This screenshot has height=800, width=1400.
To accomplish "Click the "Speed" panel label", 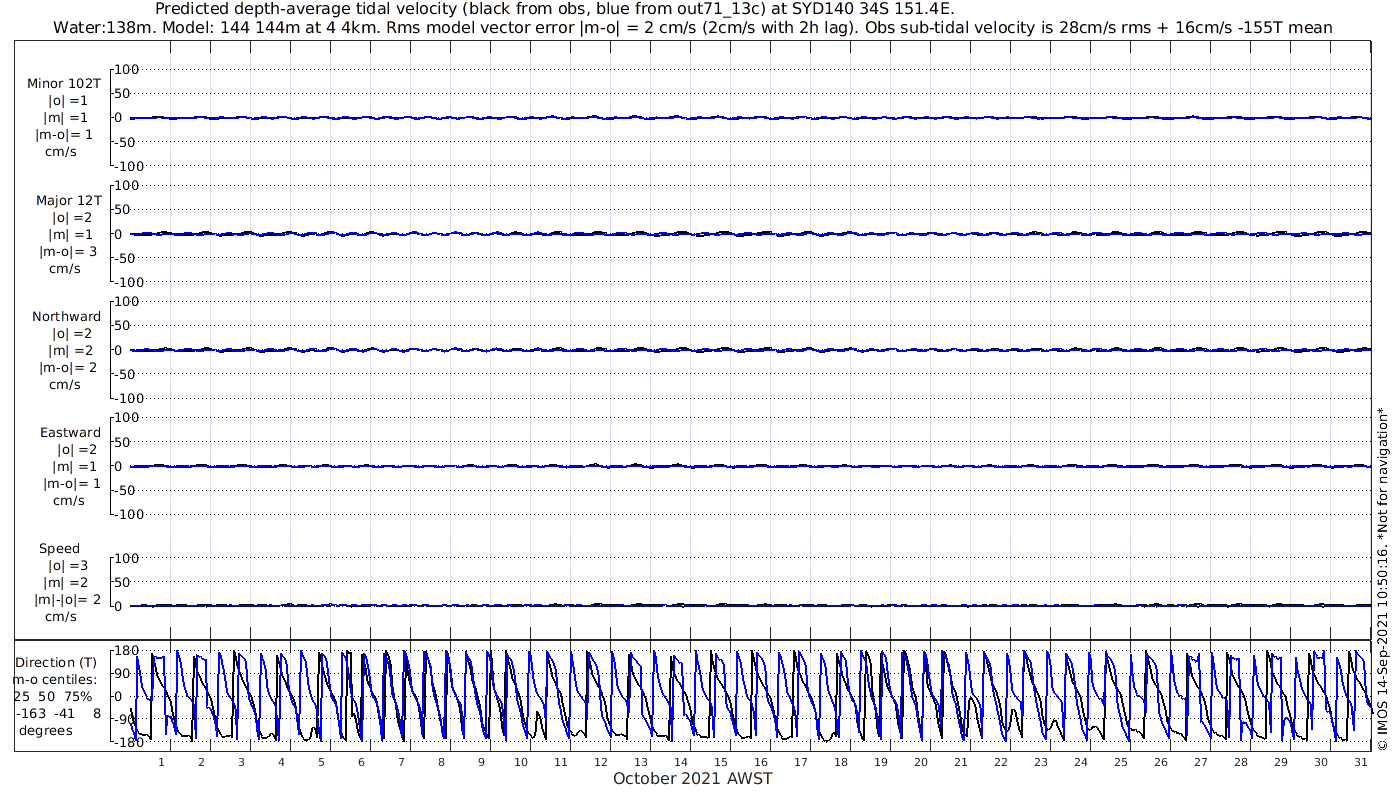I will 59,549.
